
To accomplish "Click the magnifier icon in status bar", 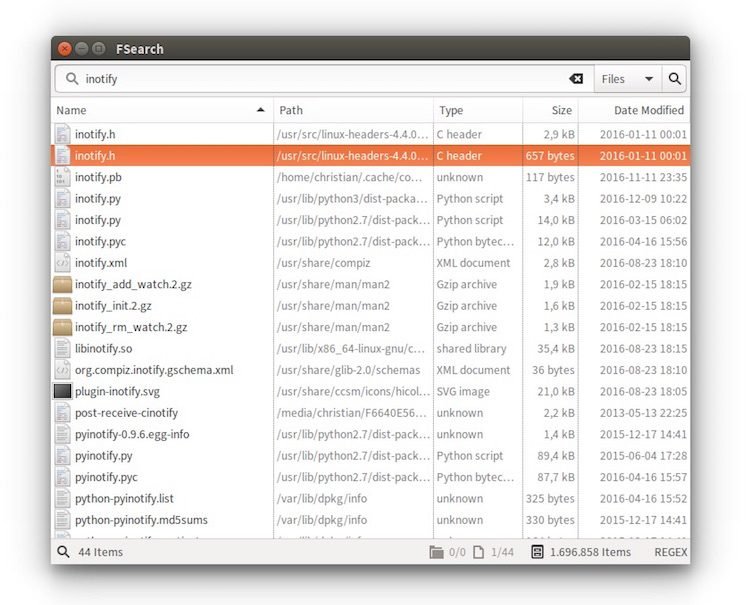I will (63, 552).
